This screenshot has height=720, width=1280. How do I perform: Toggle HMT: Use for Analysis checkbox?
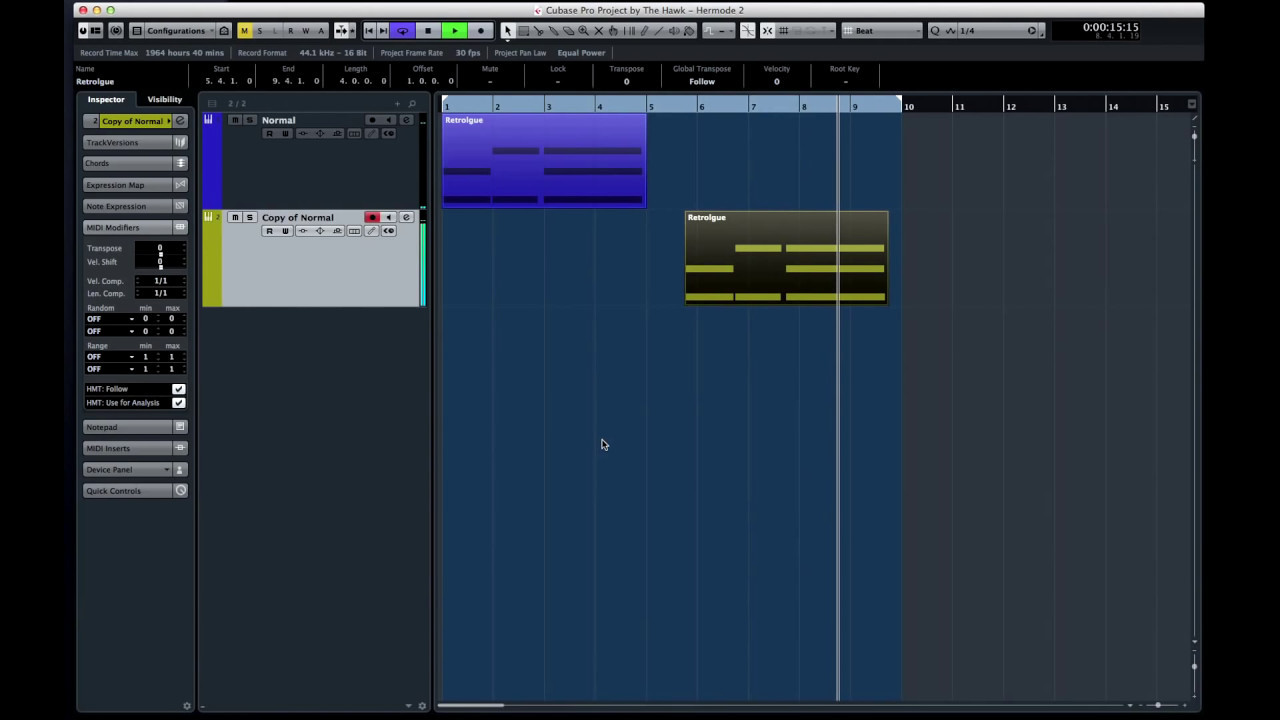pos(178,403)
